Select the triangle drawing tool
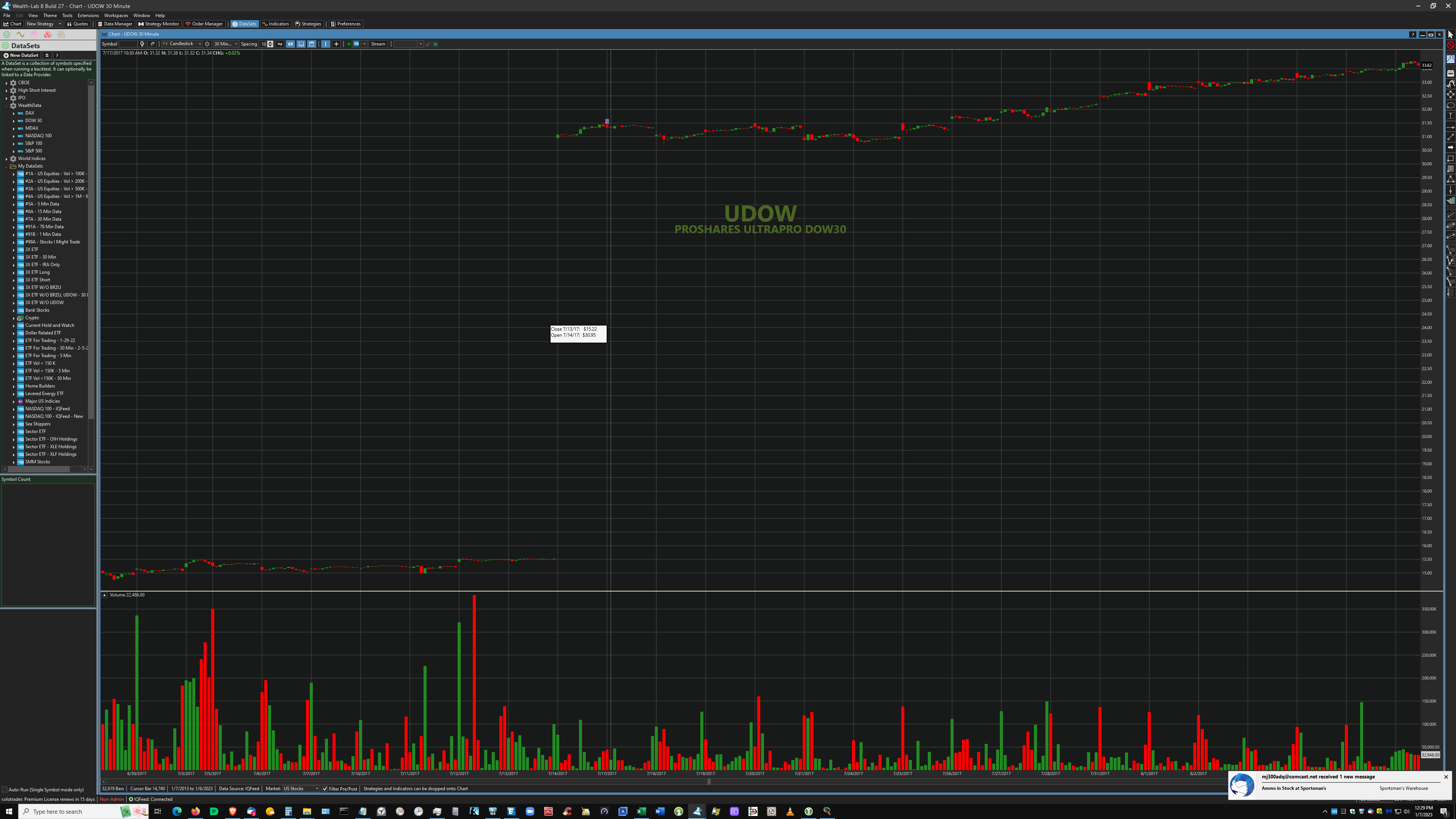Viewport: 1456px width, 819px height. coord(1450,179)
